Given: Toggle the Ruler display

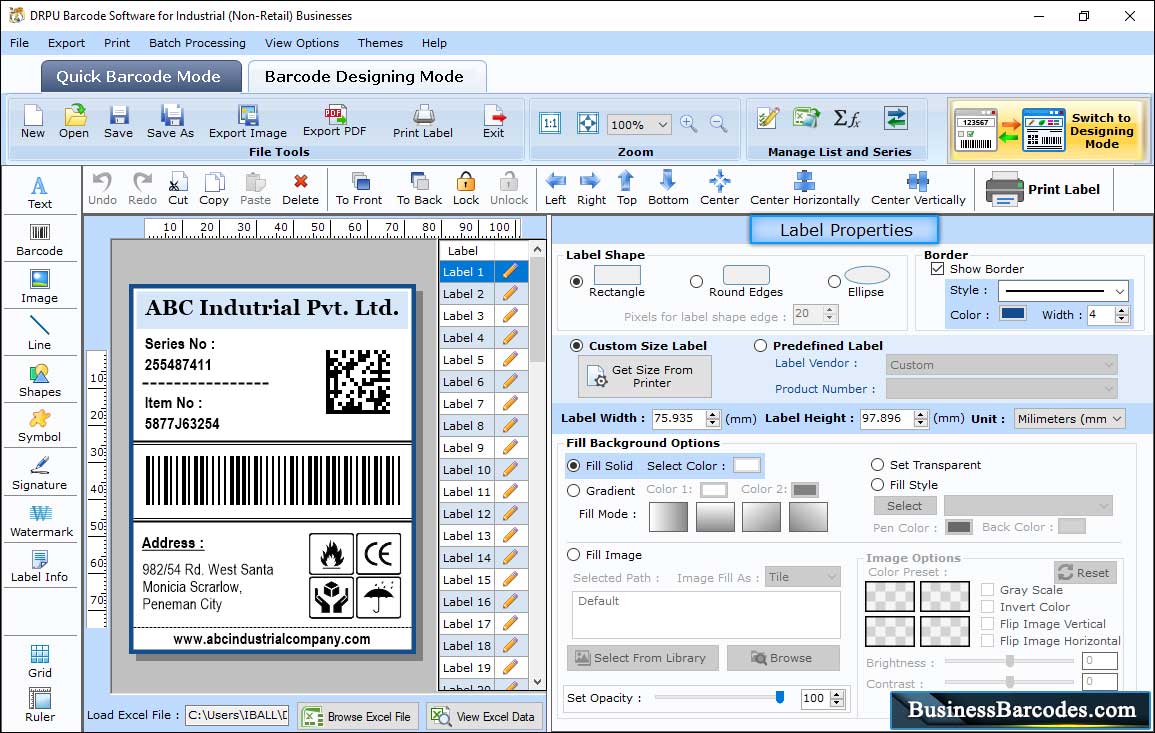Looking at the screenshot, I should [40, 705].
